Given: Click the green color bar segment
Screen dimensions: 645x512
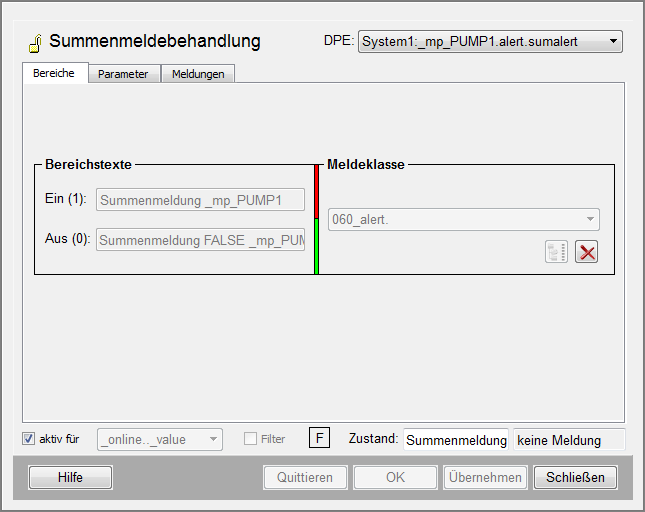Looking at the screenshot, I should (x=316, y=246).
